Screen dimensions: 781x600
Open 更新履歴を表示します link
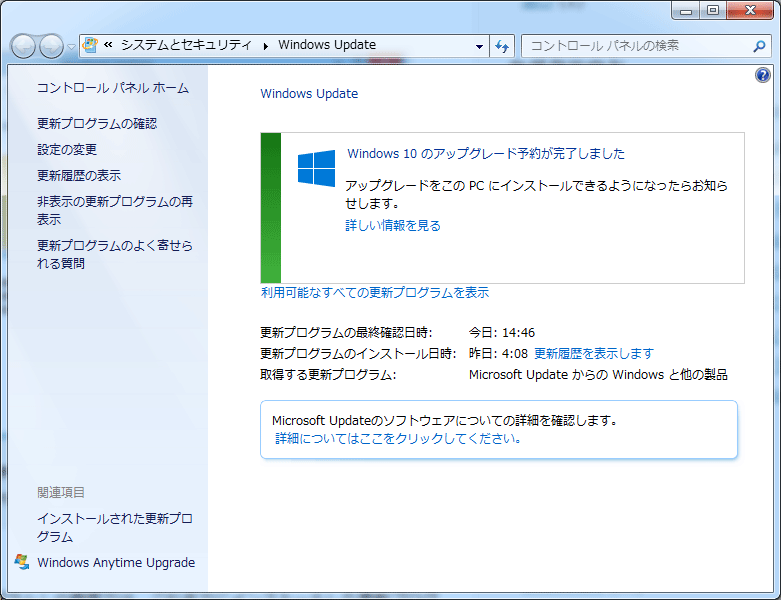click(x=594, y=354)
